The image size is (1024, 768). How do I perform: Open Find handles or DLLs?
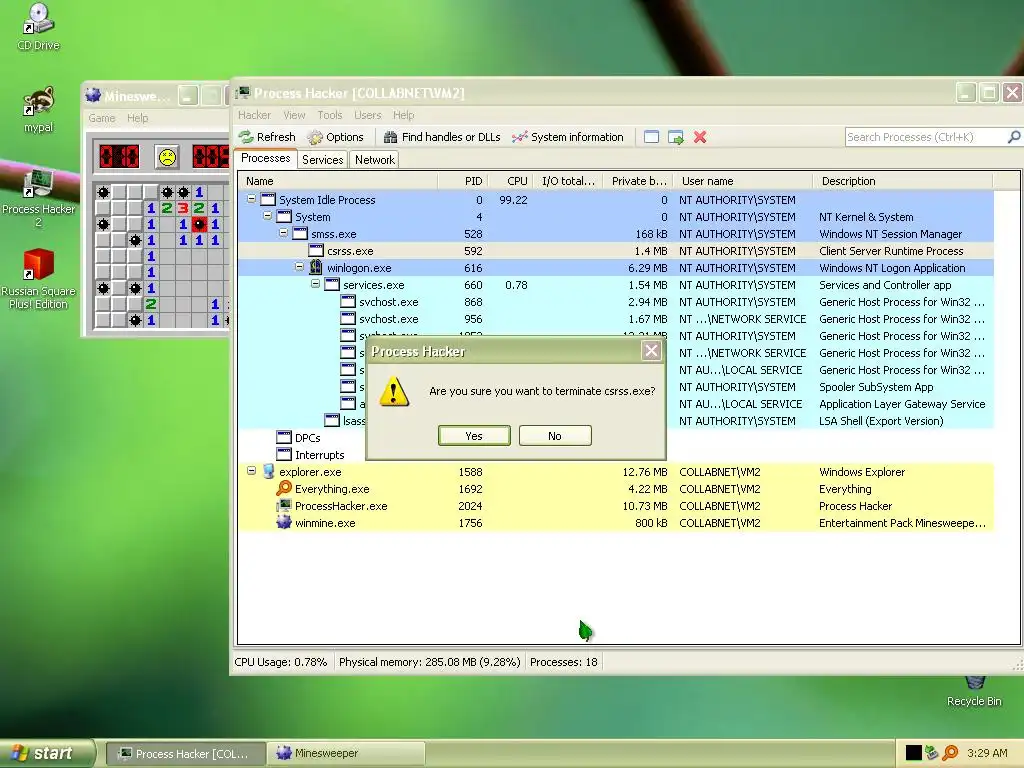click(x=442, y=137)
